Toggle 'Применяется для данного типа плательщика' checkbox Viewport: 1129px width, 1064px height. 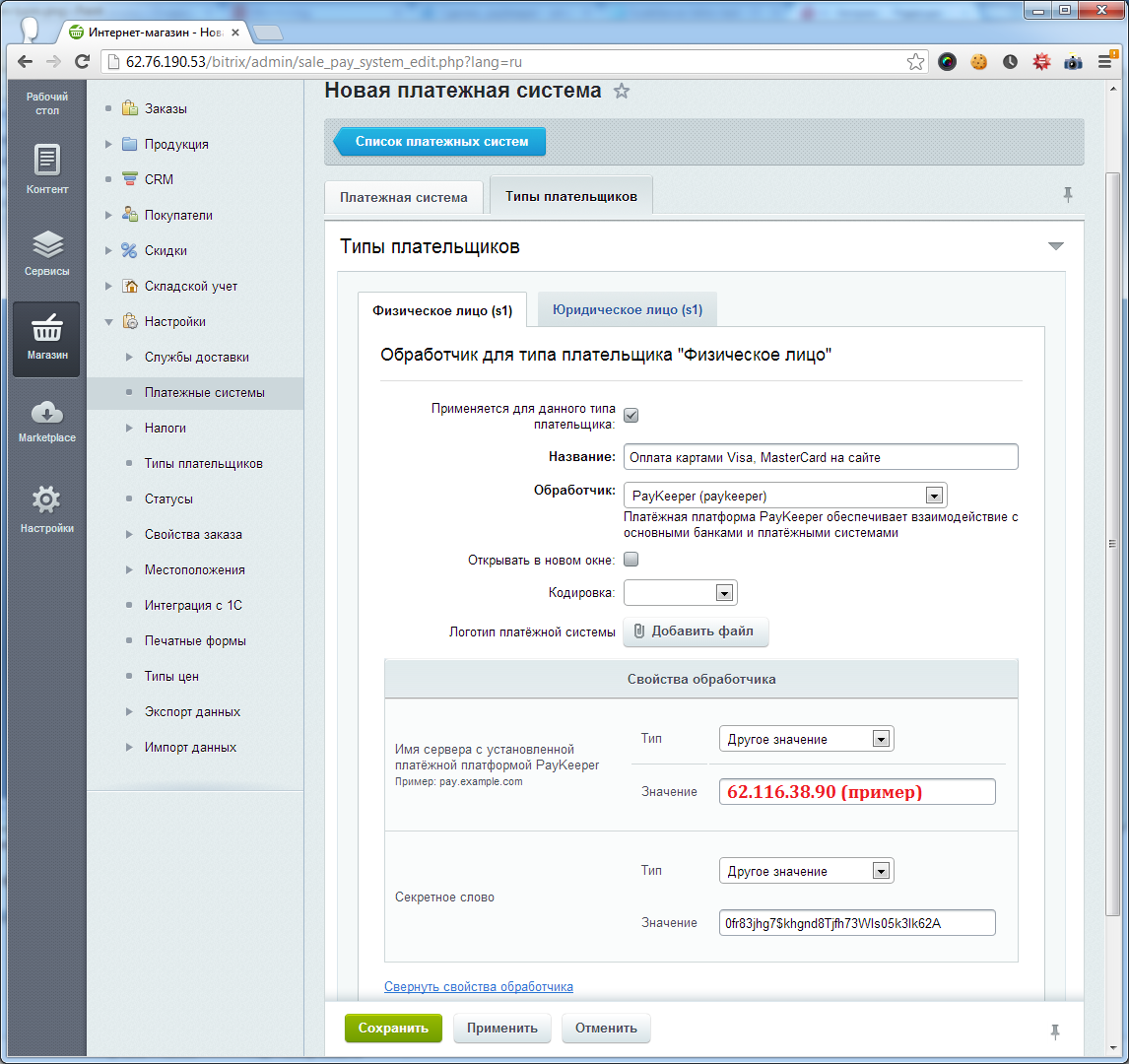pos(631,415)
